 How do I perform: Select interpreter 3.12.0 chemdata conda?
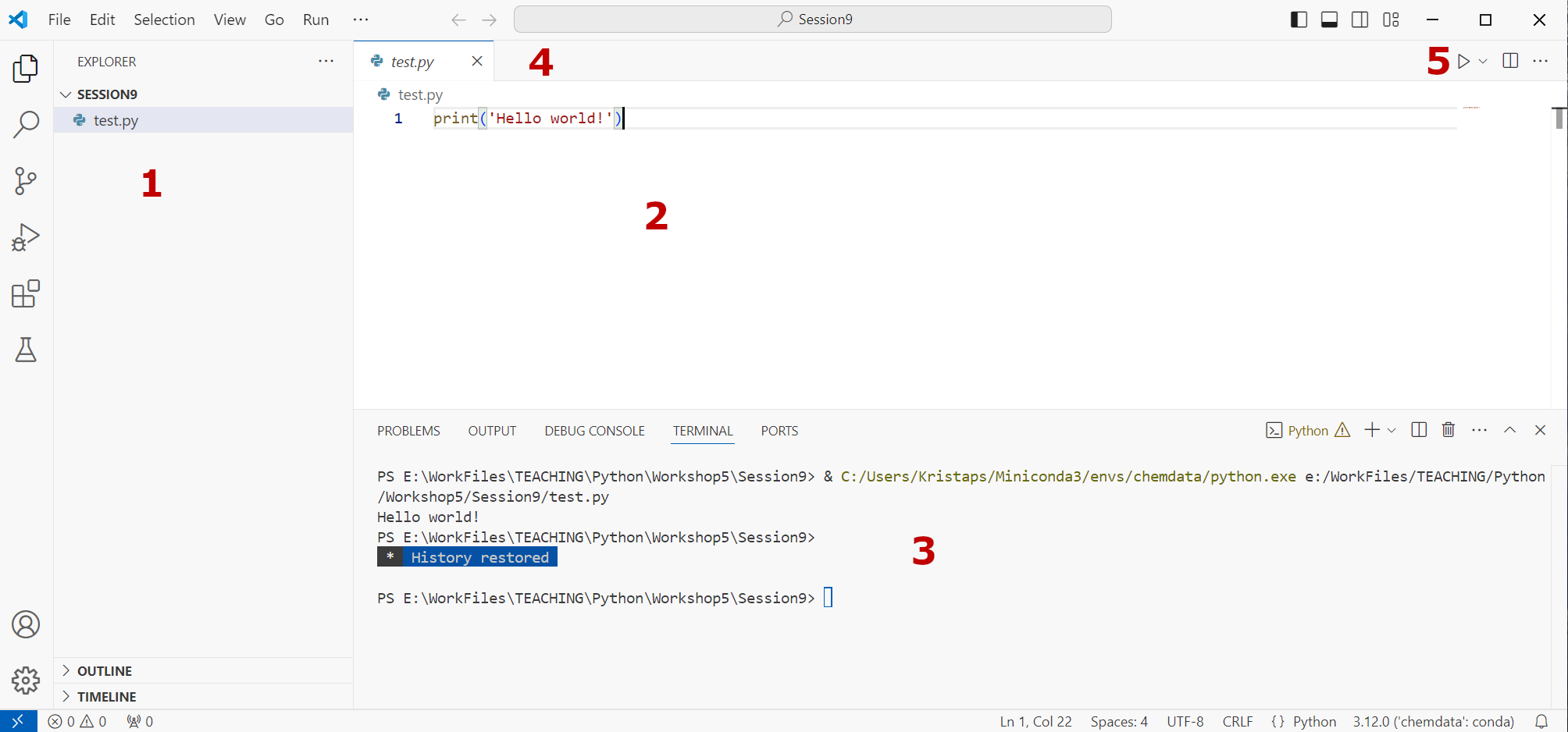(x=1433, y=721)
